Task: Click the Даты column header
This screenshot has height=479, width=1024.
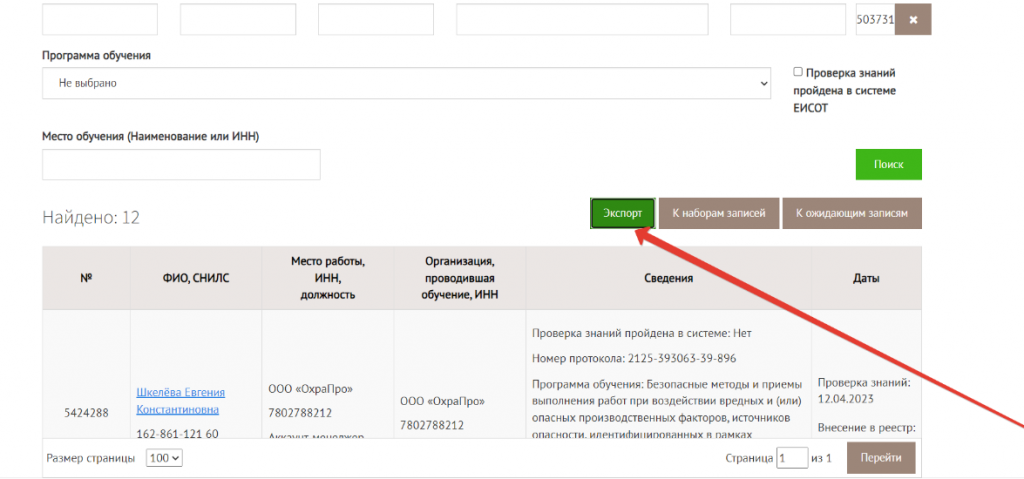Action: (x=866, y=278)
